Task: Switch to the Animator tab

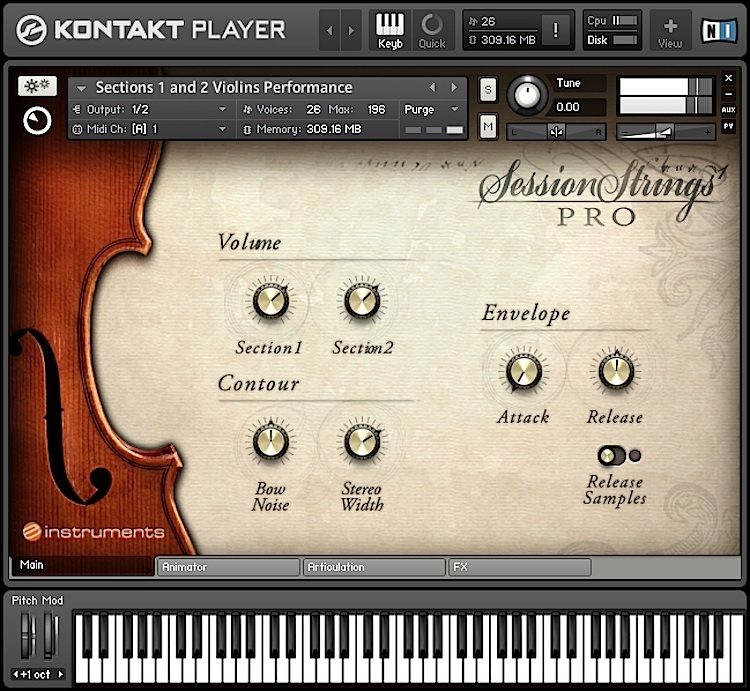Action: (x=228, y=567)
